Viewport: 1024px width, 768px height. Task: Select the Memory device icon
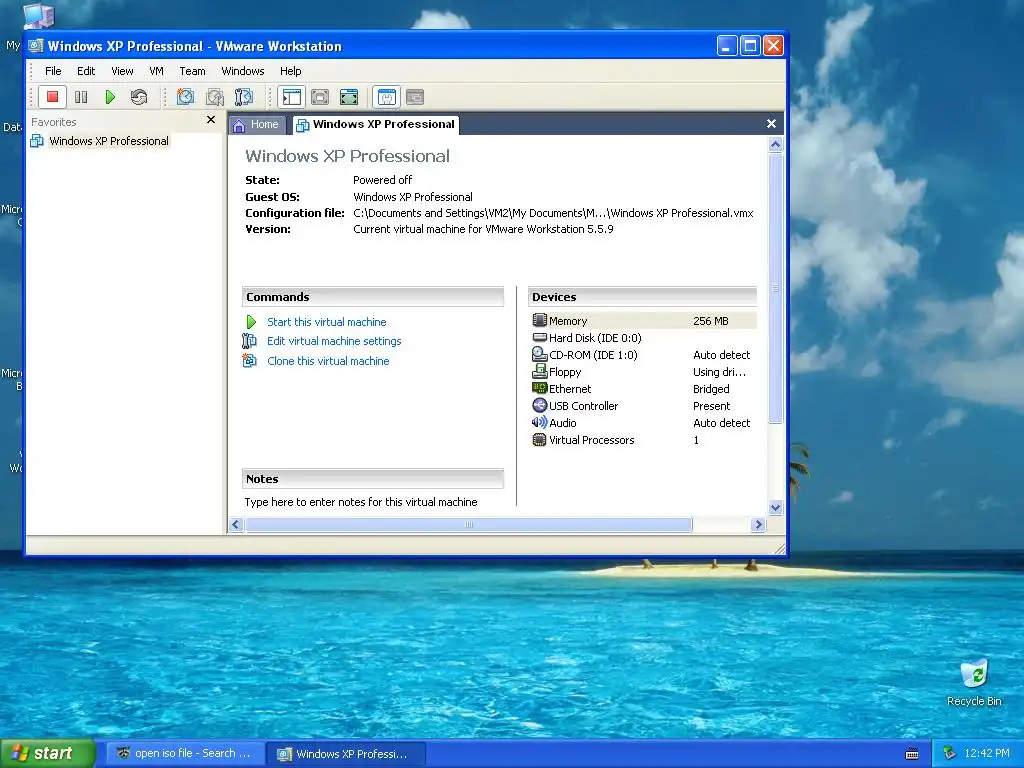pos(539,320)
